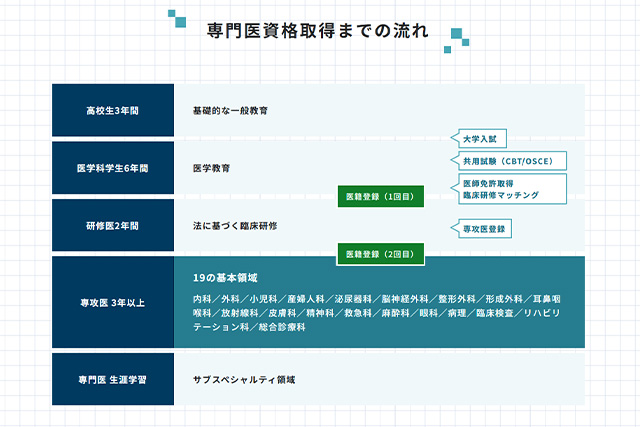The width and height of the screenshot is (640, 427).
Task: Click the 大学入試 callout box
Action: click(x=486, y=140)
